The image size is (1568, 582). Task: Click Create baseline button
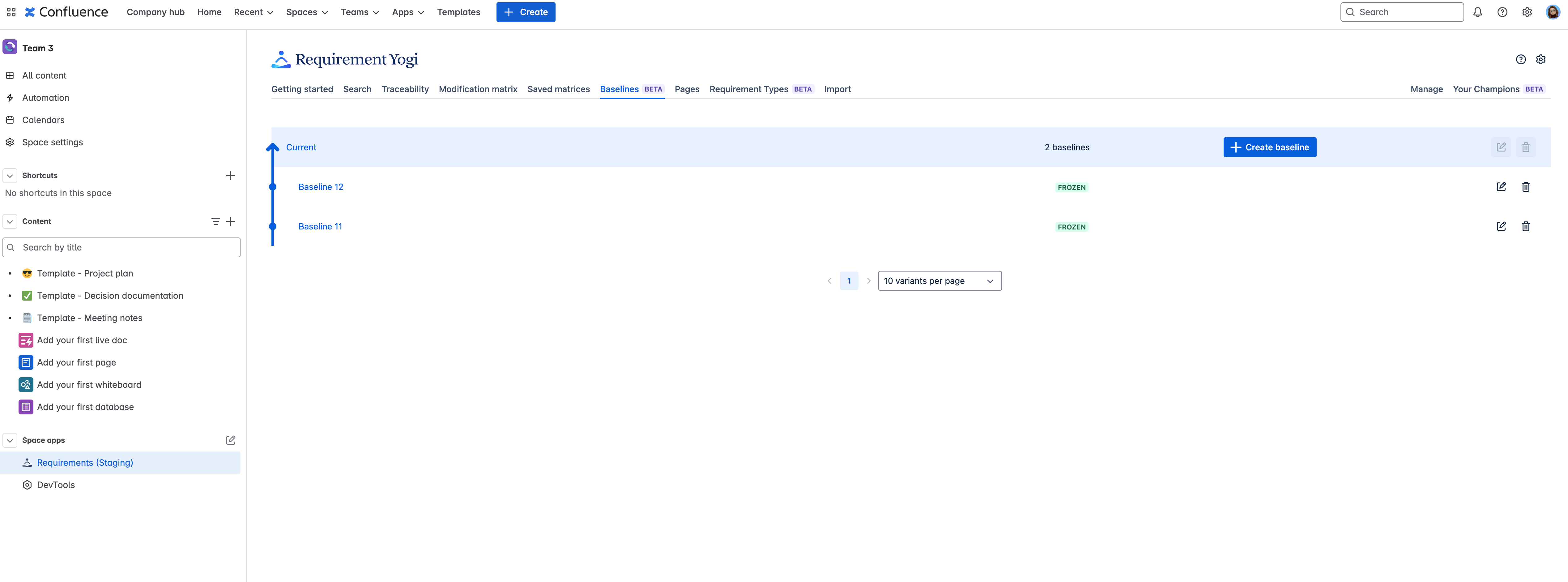[x=1269, y=147]
